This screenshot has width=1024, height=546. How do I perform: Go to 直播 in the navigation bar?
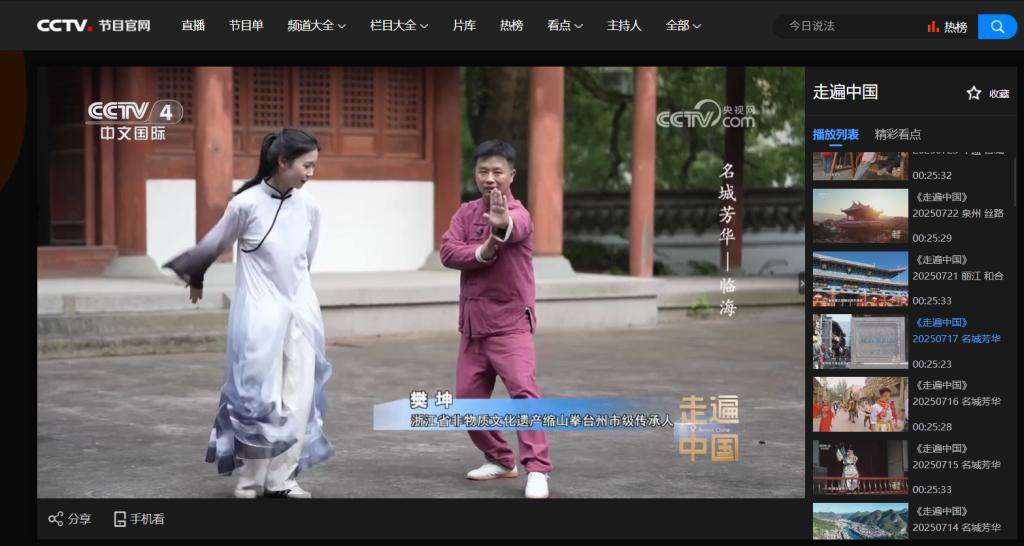click(x=193, y=26)
